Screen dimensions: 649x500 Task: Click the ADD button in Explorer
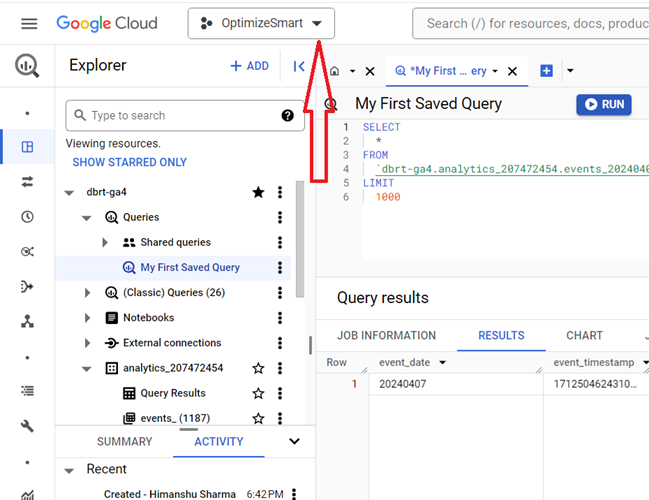pyautogui.click(x=250, y=66)
